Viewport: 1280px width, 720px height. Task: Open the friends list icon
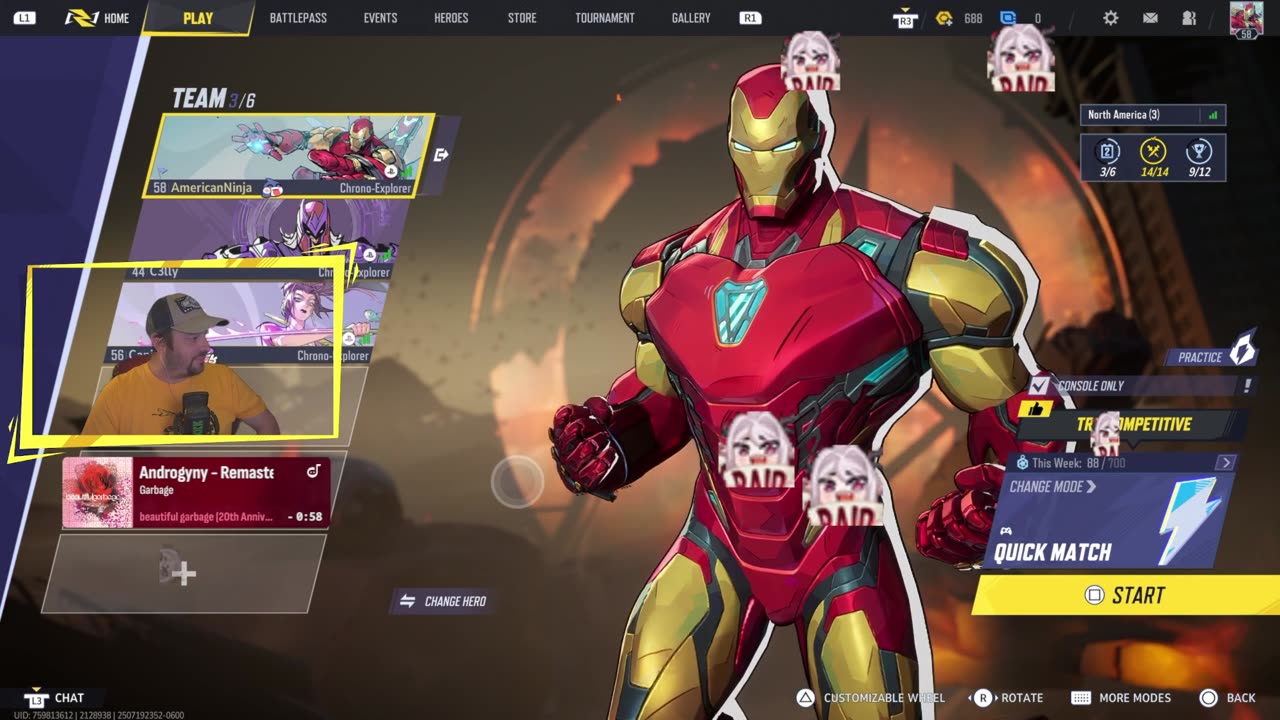point(1189,18)
